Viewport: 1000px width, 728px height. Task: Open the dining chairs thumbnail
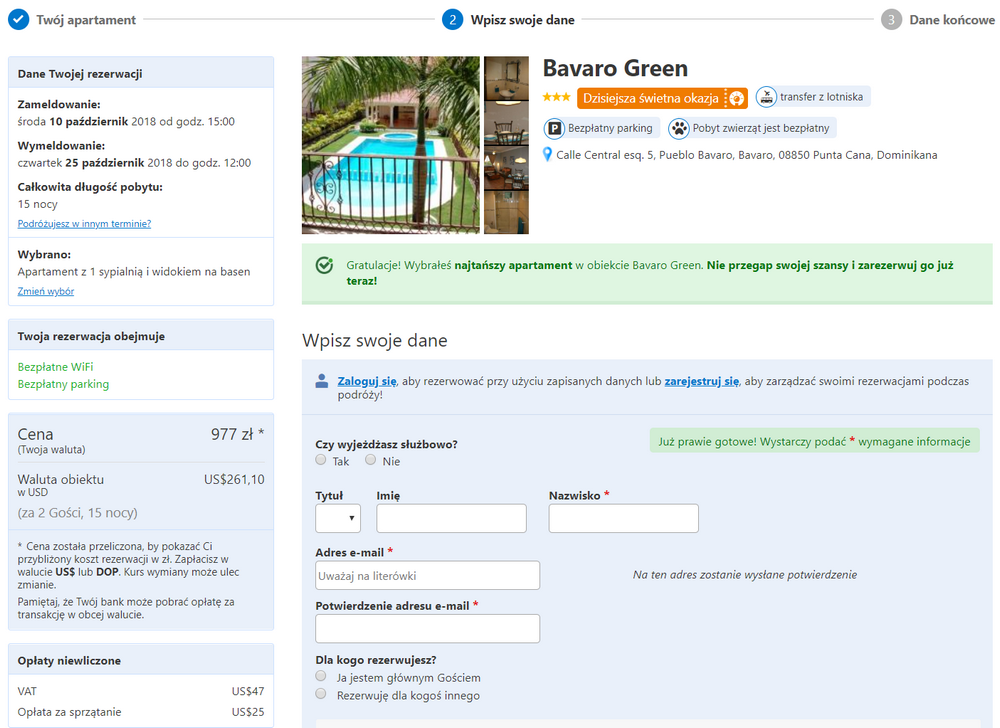506,123
